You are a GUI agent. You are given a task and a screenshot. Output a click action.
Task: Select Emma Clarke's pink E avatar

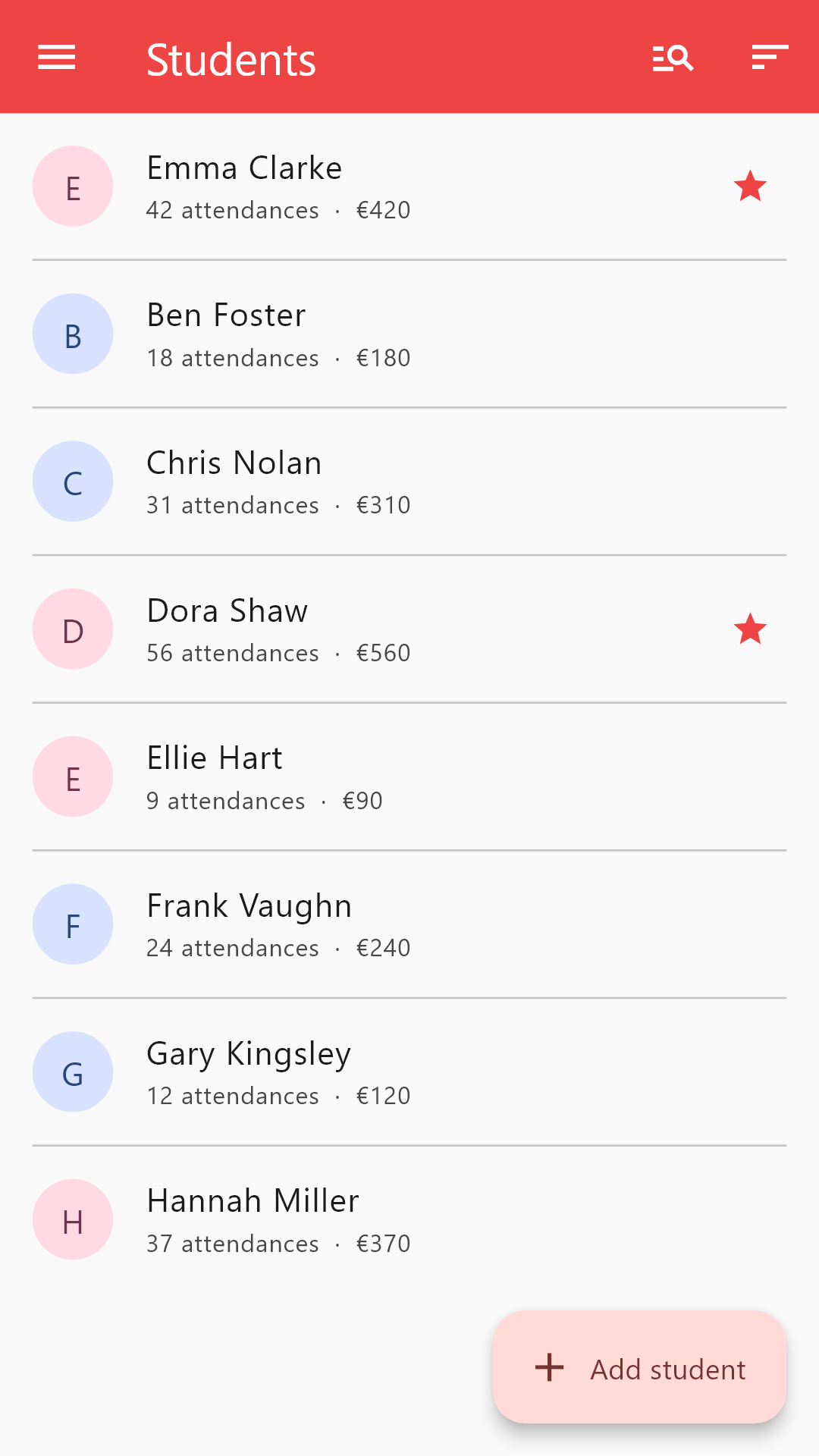tap(73, 187)
